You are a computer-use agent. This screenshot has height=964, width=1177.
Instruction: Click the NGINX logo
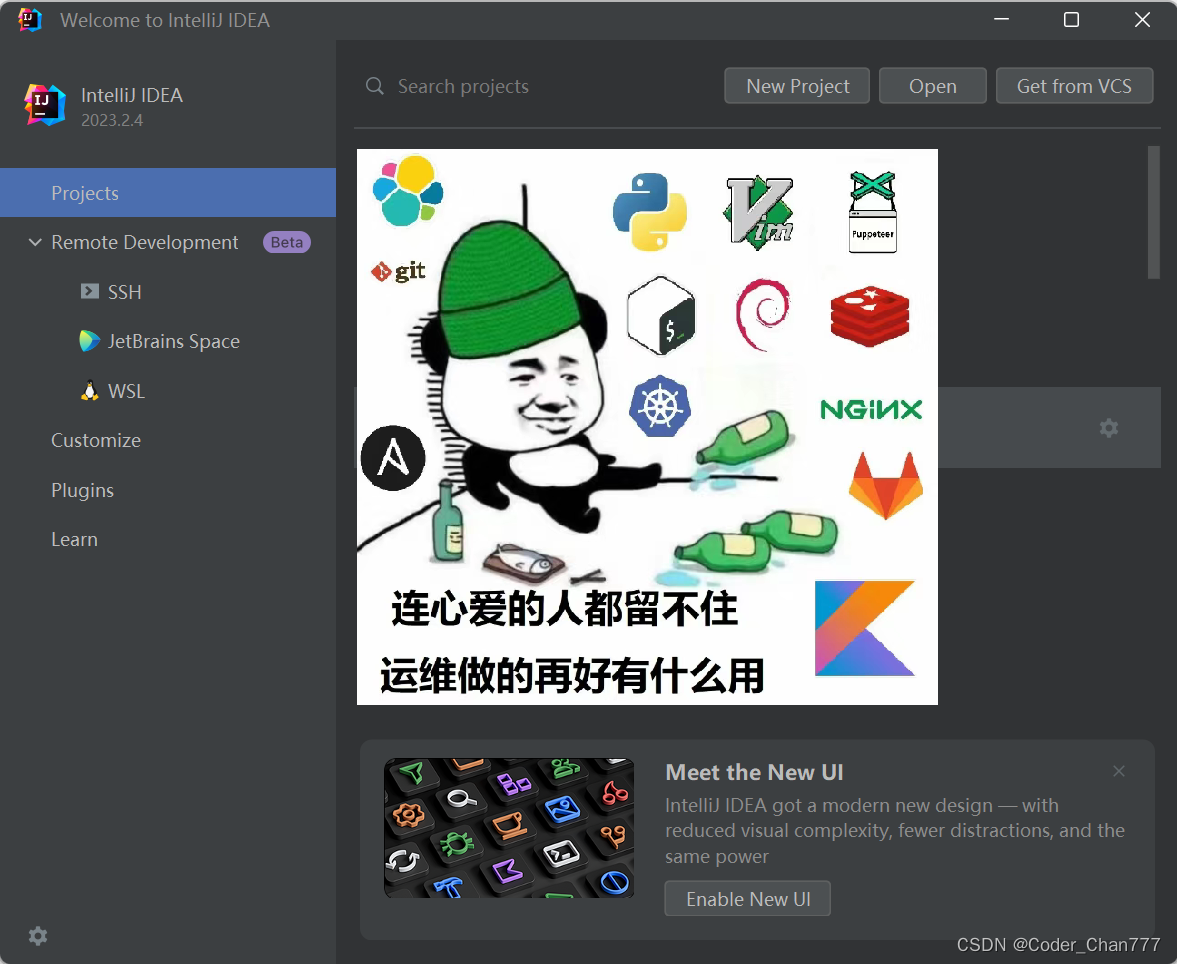(x=871, y=410)
